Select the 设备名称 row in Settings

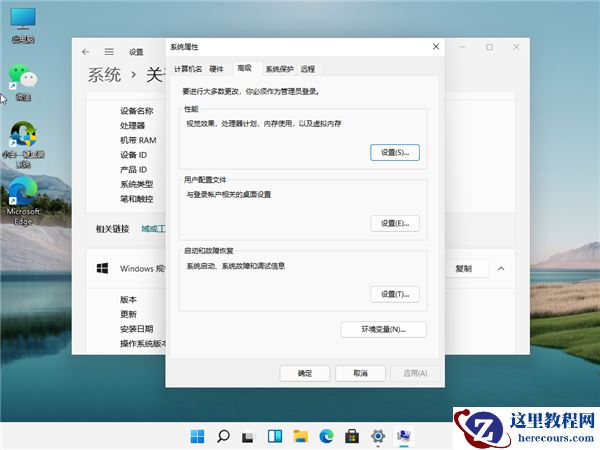tap(137, 111)
